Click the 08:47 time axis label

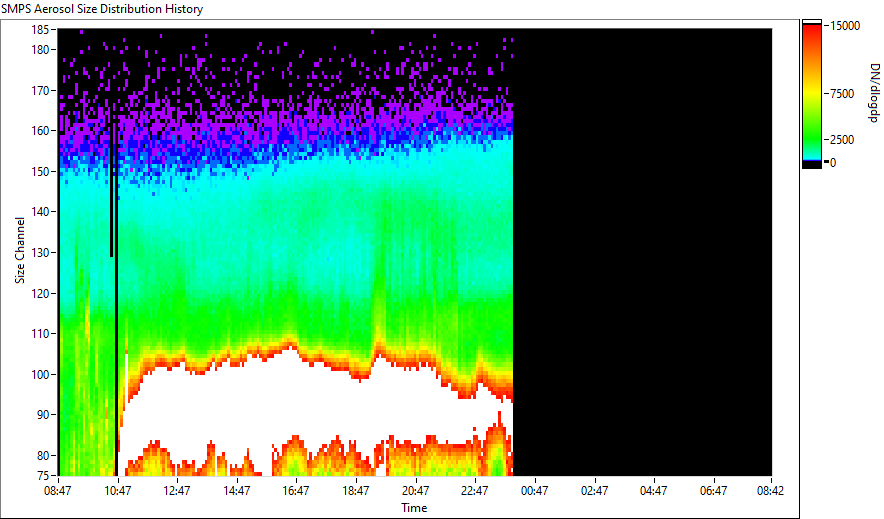tap(58, 491)
